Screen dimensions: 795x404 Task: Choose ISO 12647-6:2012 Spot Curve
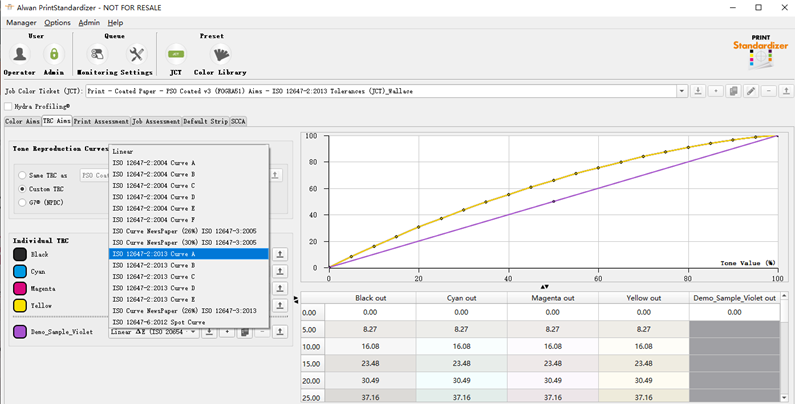tap(189, 322)
